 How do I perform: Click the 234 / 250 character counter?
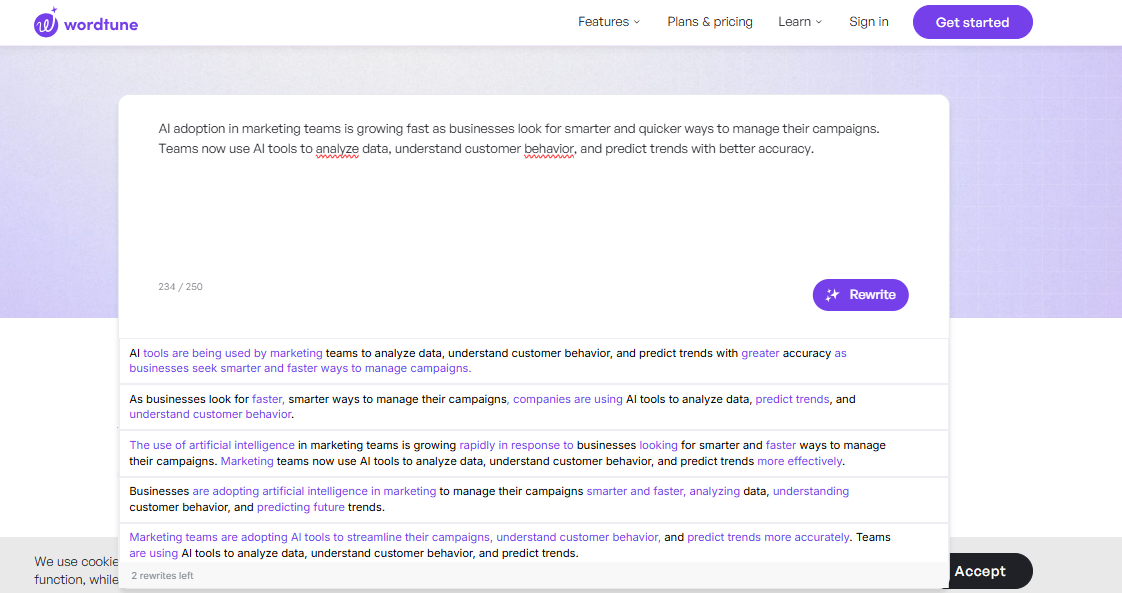(180, 287)
